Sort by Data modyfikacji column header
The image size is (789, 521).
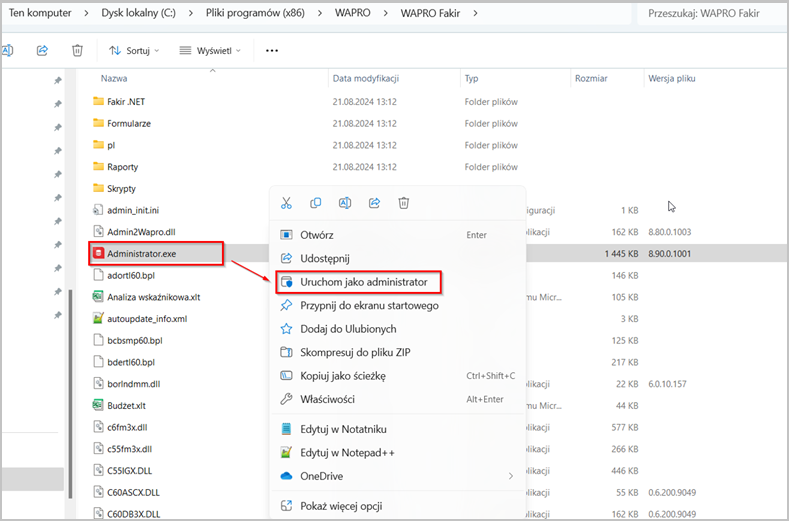(x=366, y=79)
